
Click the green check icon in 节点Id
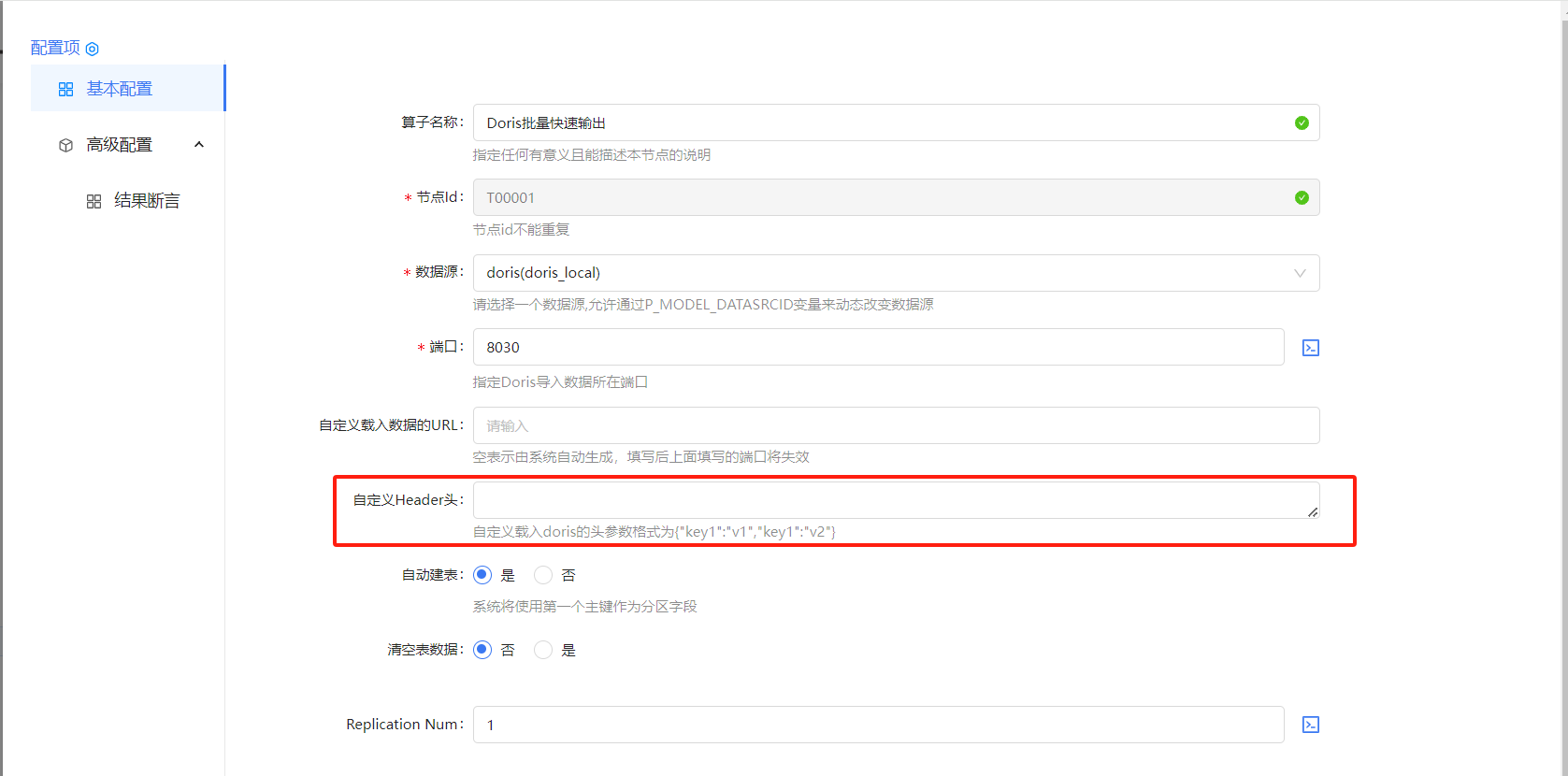point(1302,198)
